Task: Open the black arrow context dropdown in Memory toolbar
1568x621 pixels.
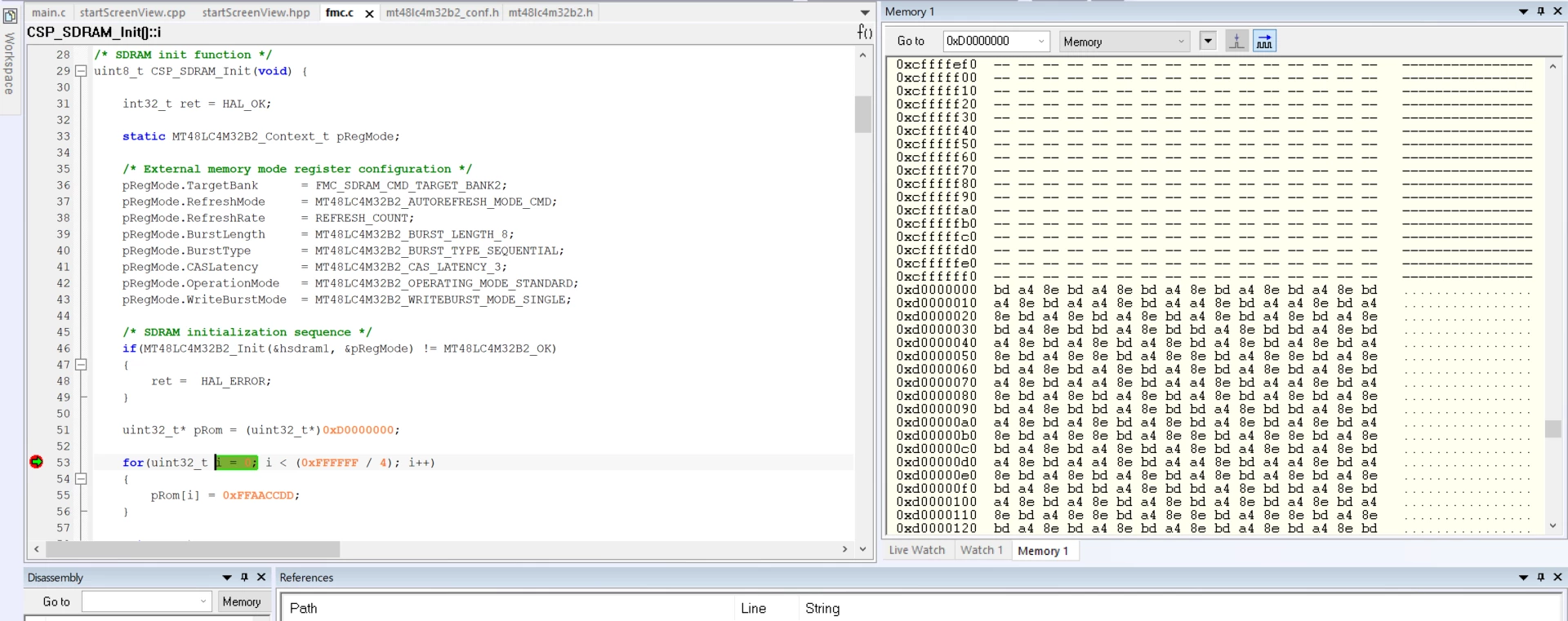Action: click(x=1208, y=41)
